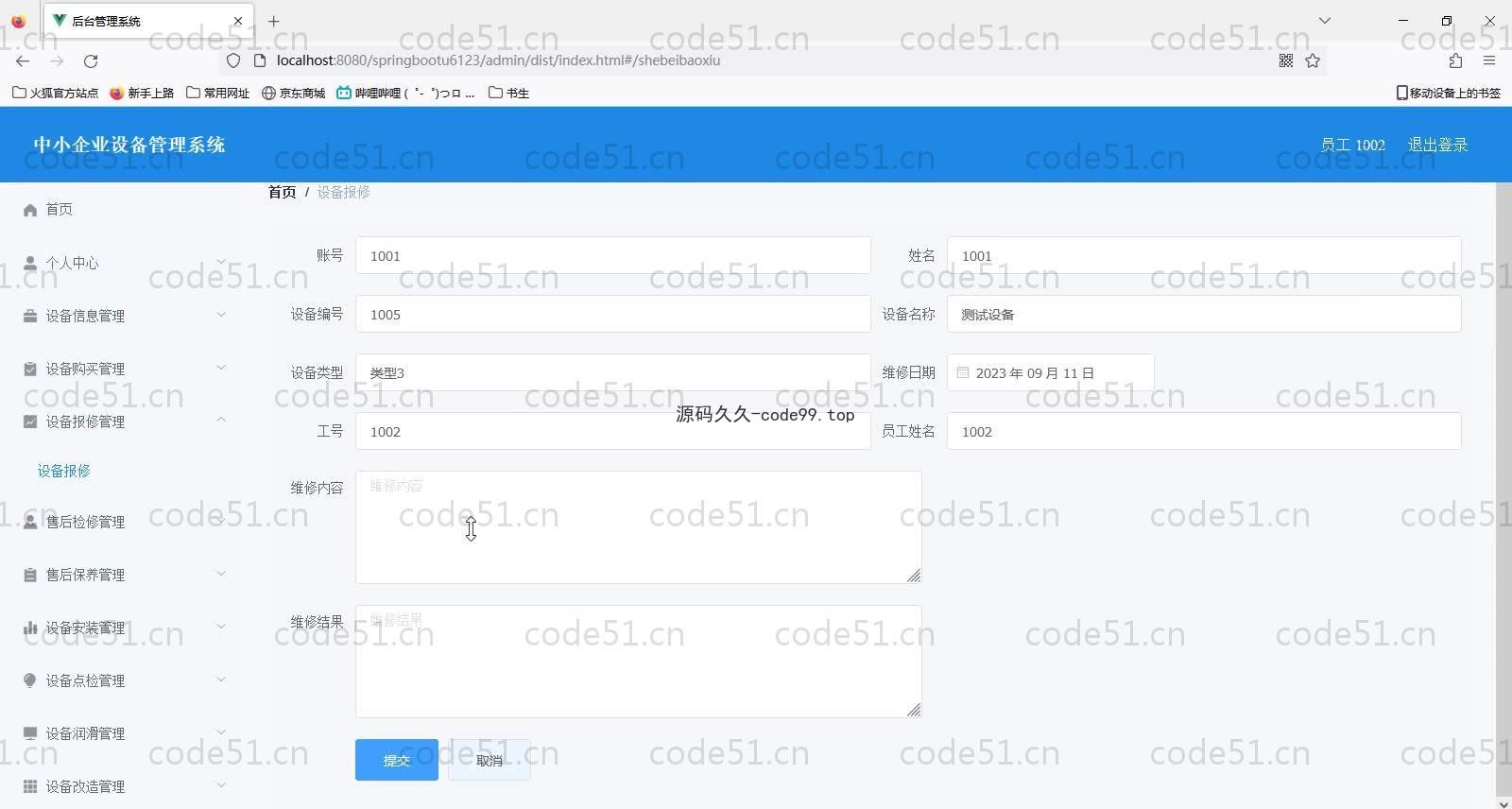Screen dimensions: 1512x809
Task: Click into the 维修内容 text area
Action: pos(638,527)
